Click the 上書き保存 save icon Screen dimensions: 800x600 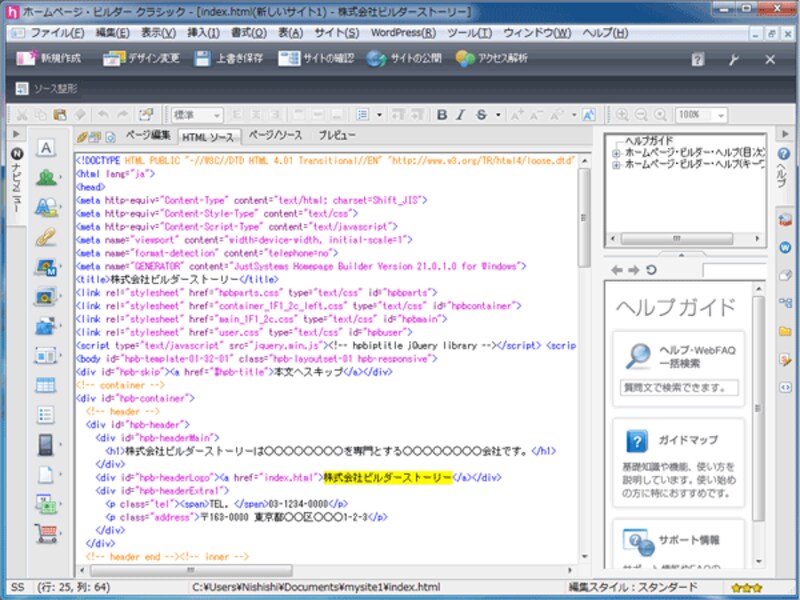click(x=228, y=59)
